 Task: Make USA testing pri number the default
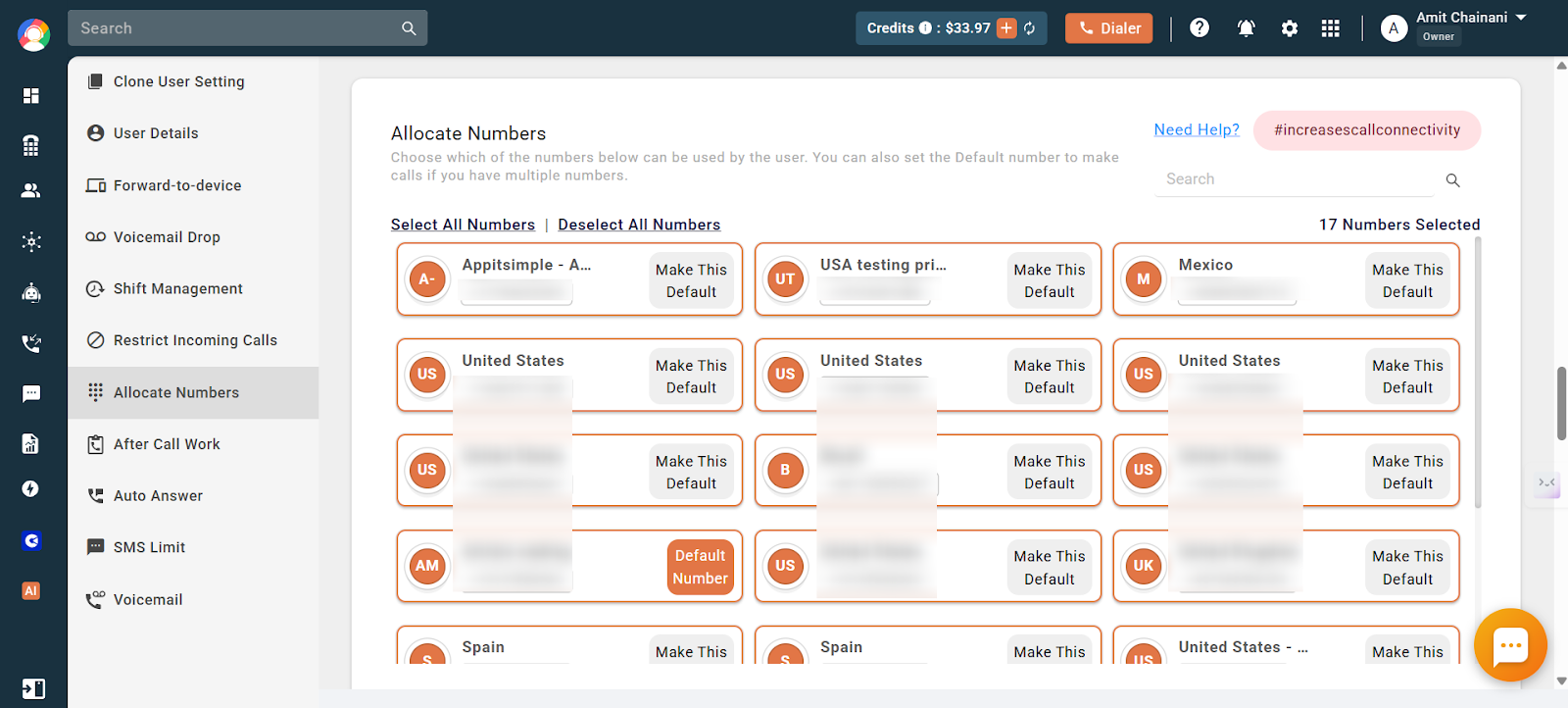pyautogui.click(x=1050, y=280)
